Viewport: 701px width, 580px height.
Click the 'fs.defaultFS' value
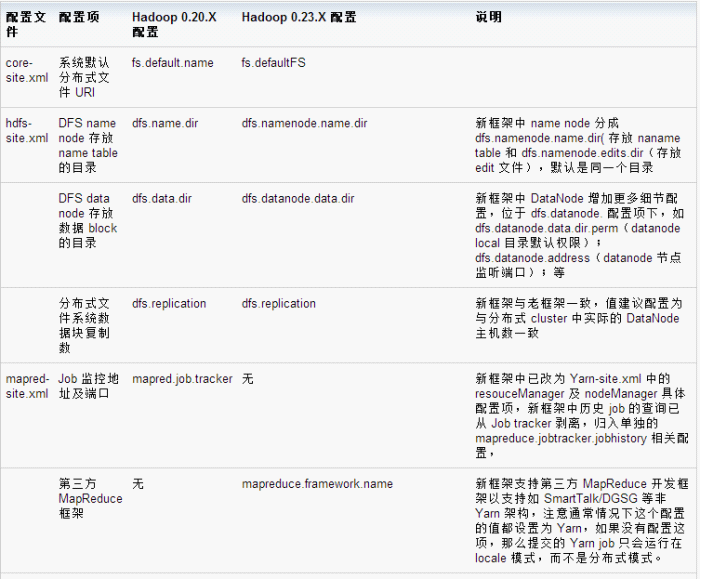(x=274, y=63)
